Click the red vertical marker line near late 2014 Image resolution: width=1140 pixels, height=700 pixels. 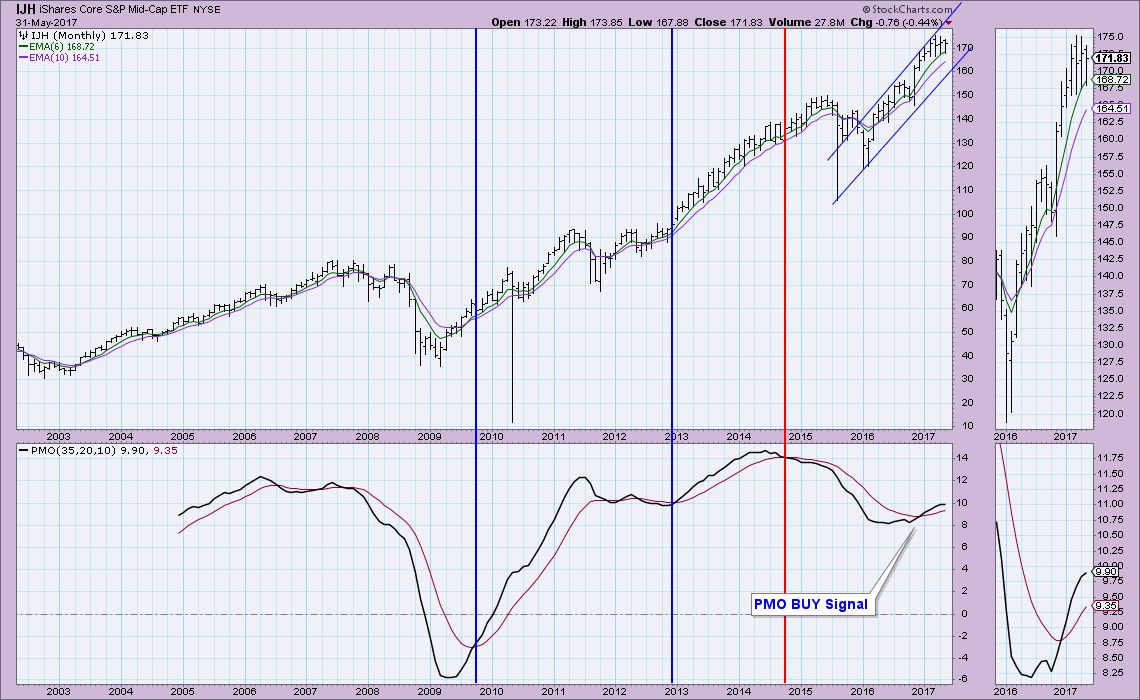[785, 356]
